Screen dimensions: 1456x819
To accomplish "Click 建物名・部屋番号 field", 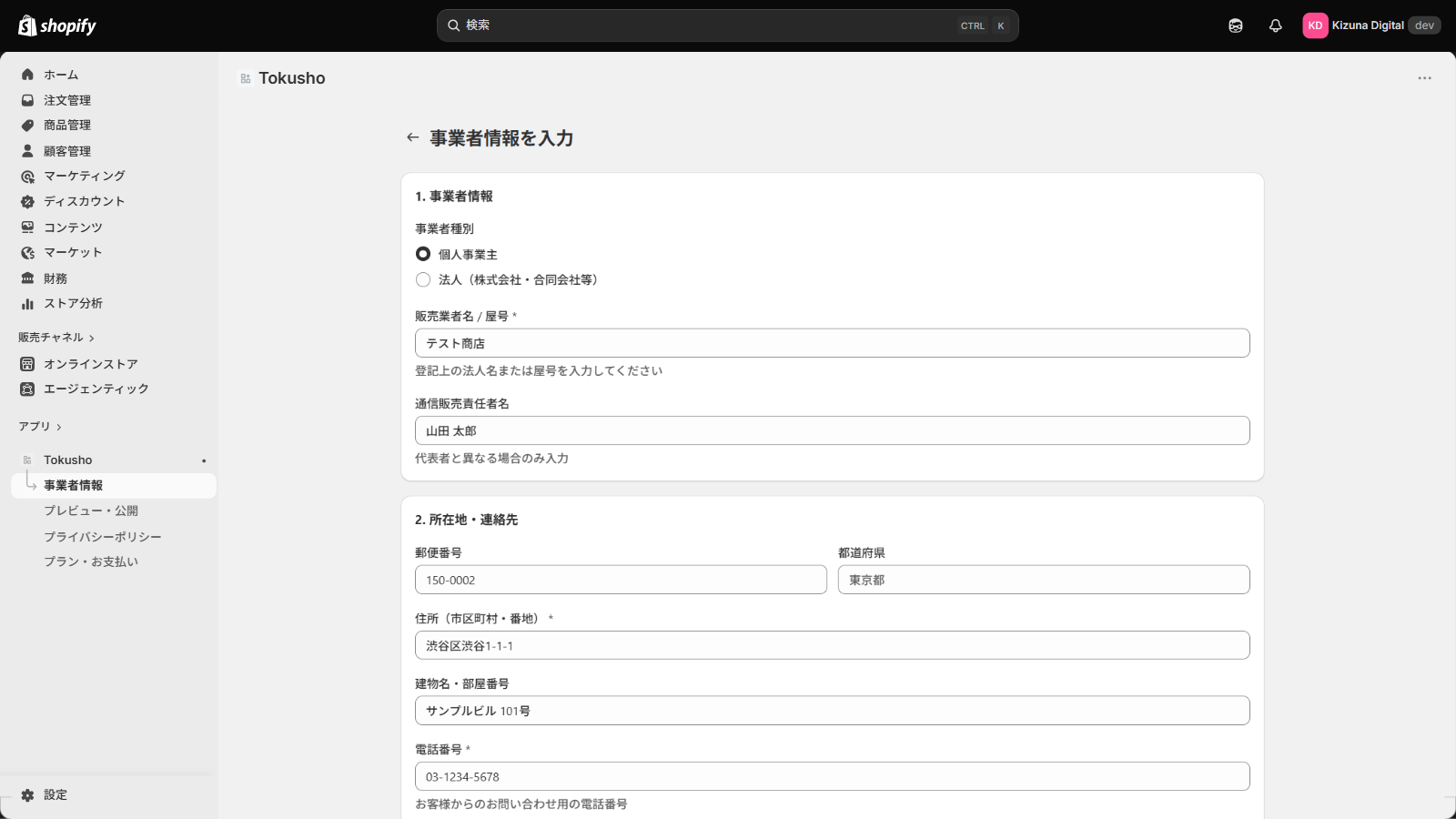I will [832, 711].
